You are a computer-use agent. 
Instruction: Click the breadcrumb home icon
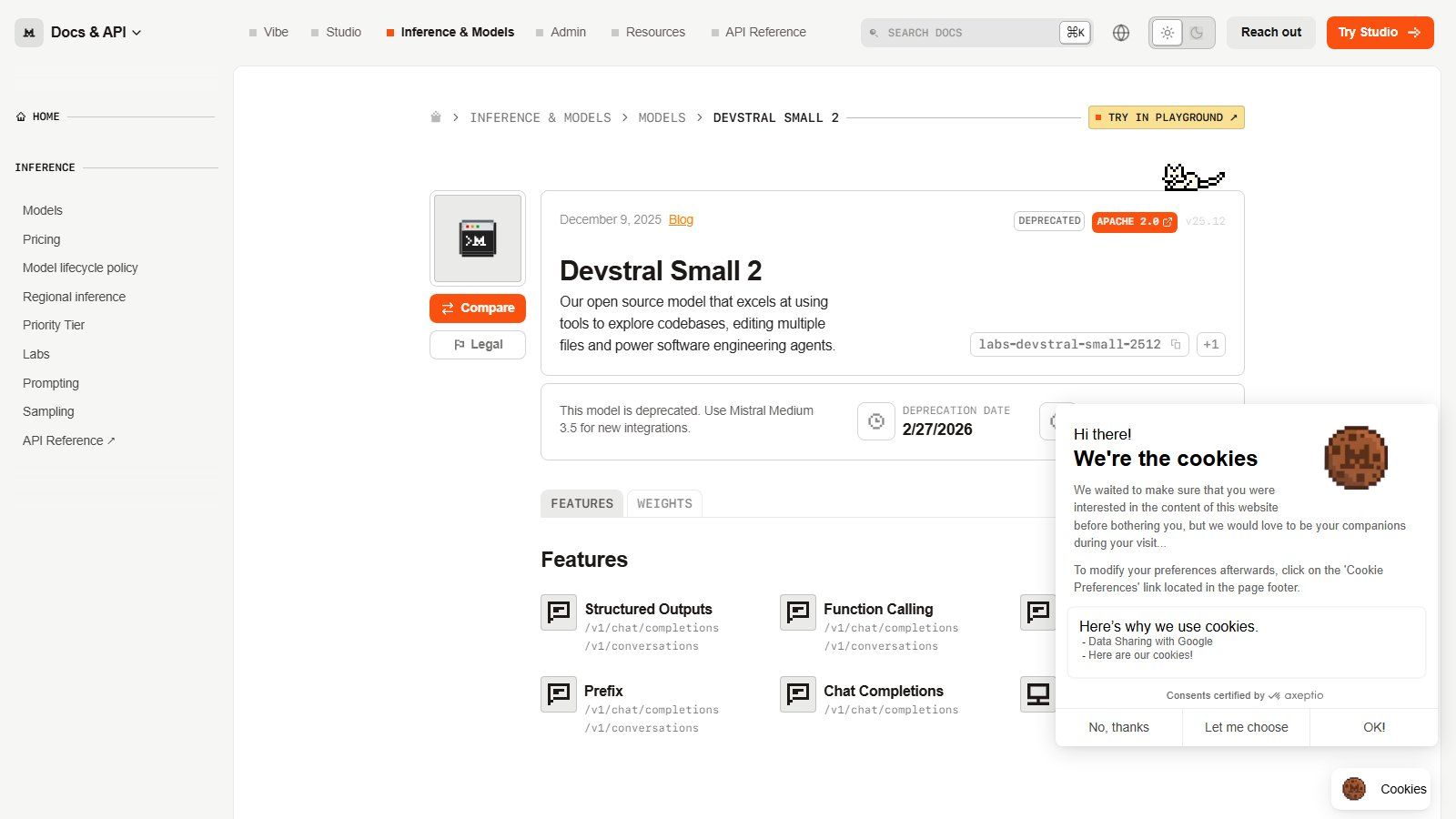pyautogui.click(x=436, y=117)
